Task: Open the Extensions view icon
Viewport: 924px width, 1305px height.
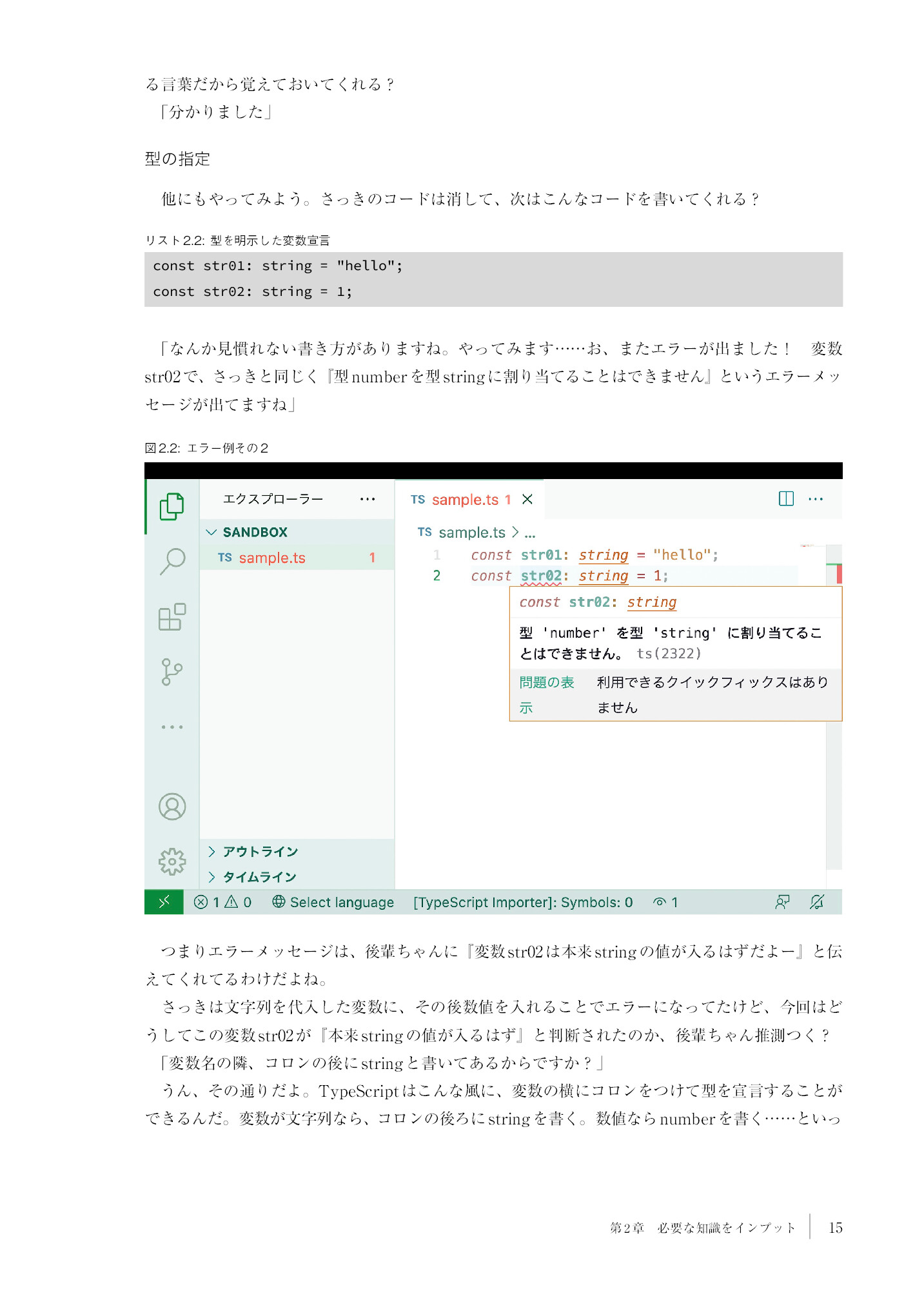Action: pyautogui.click(x=172, y=617)
